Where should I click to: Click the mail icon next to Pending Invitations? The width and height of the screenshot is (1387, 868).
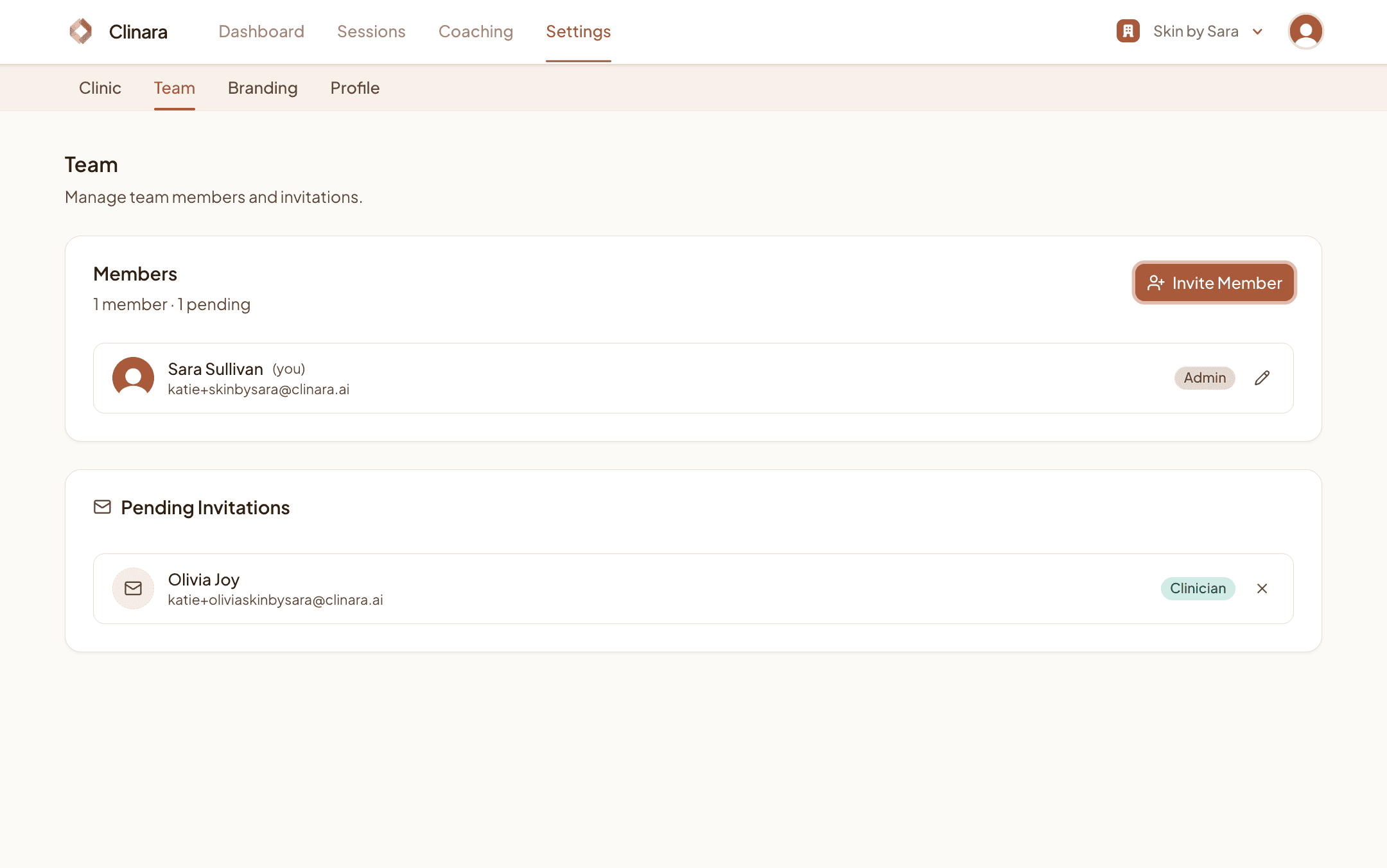(x=102, y=507)
